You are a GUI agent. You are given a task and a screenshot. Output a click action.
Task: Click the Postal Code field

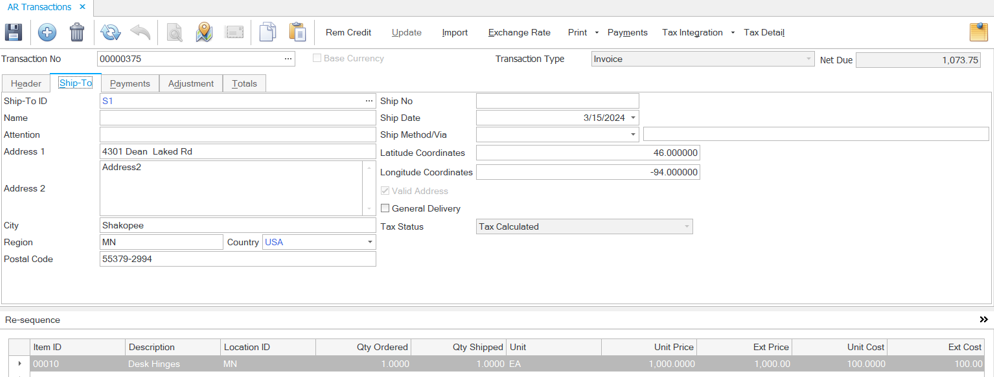click(x=238, y=259)
